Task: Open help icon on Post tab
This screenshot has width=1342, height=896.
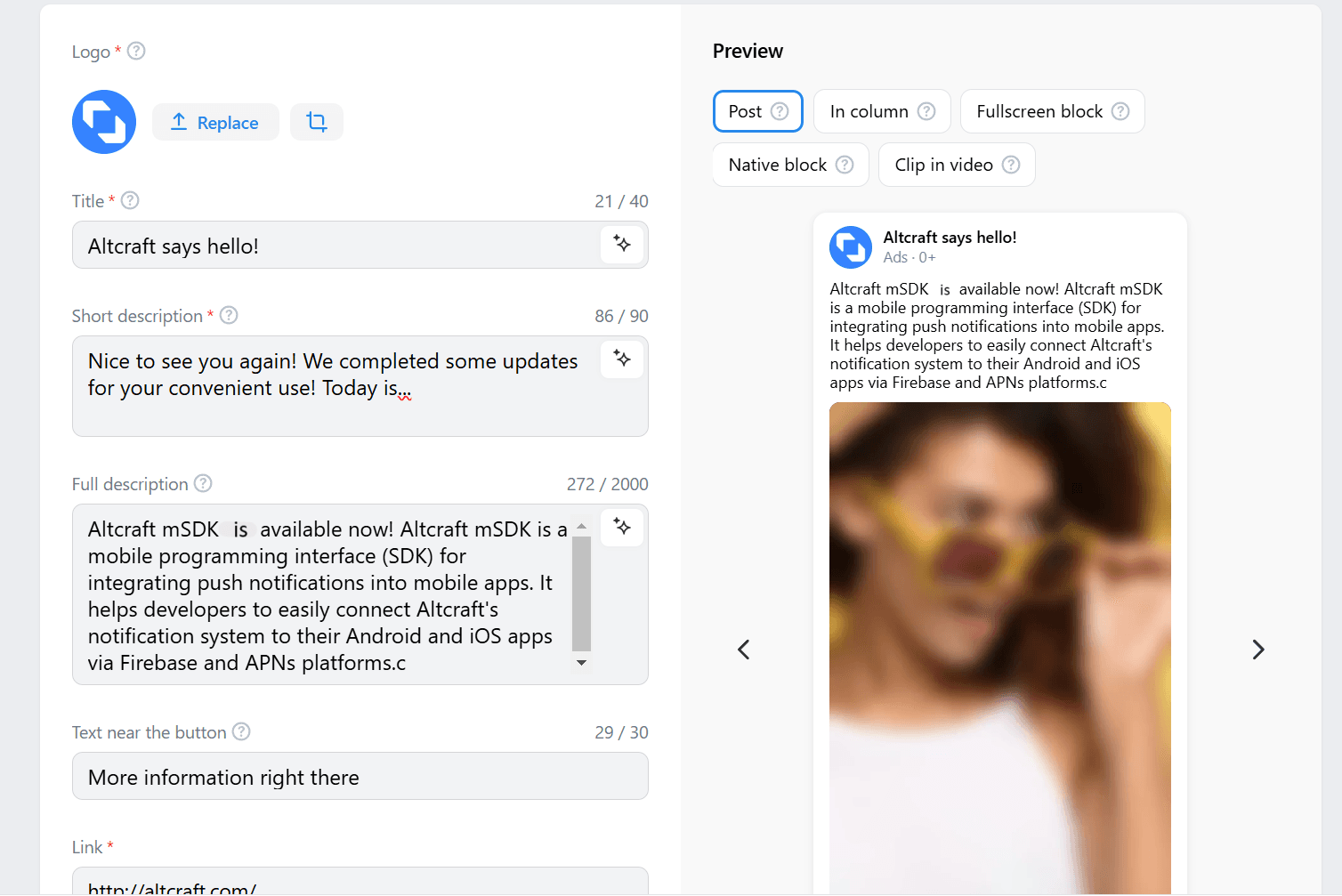Action: (x=780, y=111)
